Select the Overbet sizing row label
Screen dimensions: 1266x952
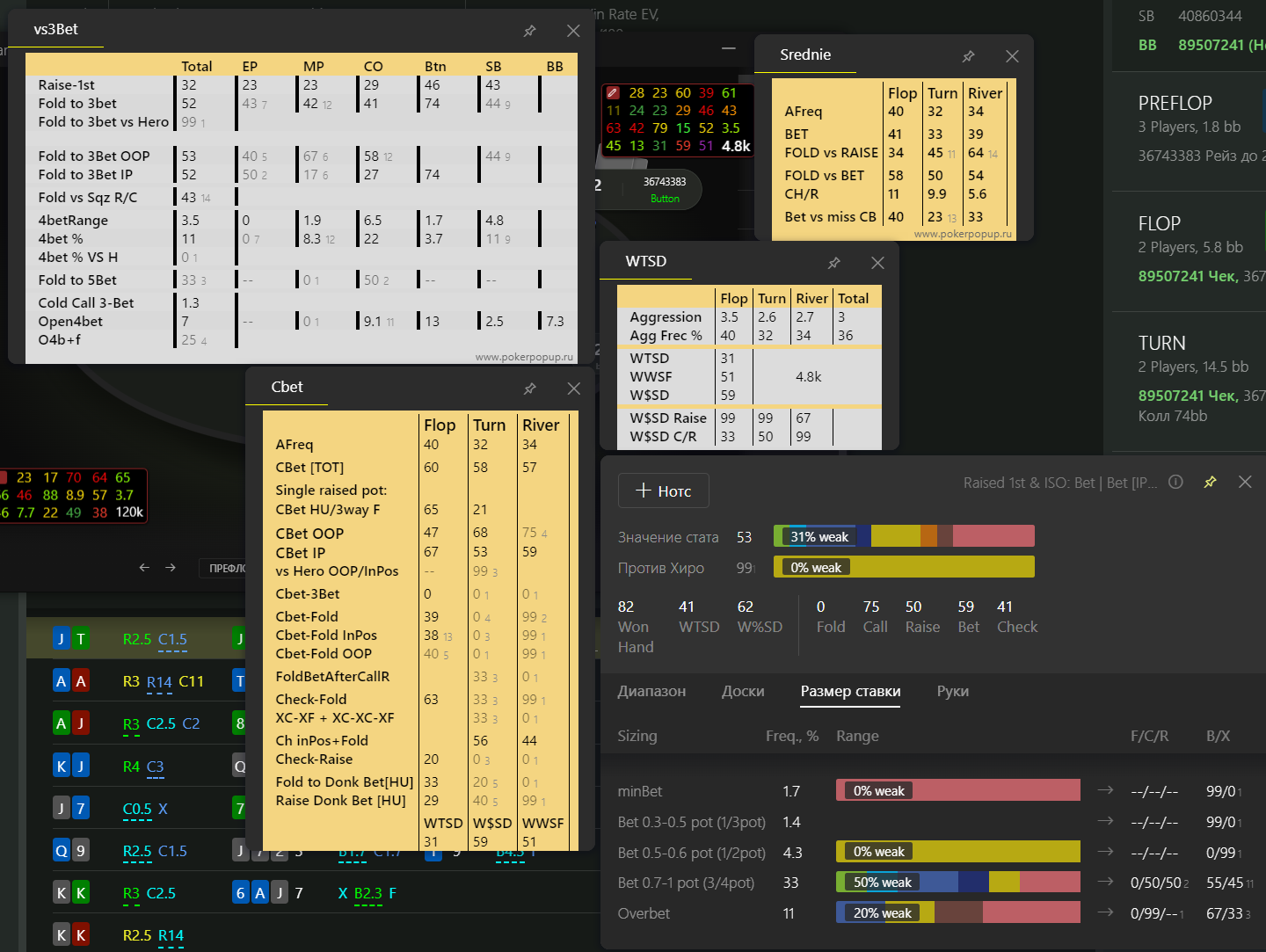644,913
